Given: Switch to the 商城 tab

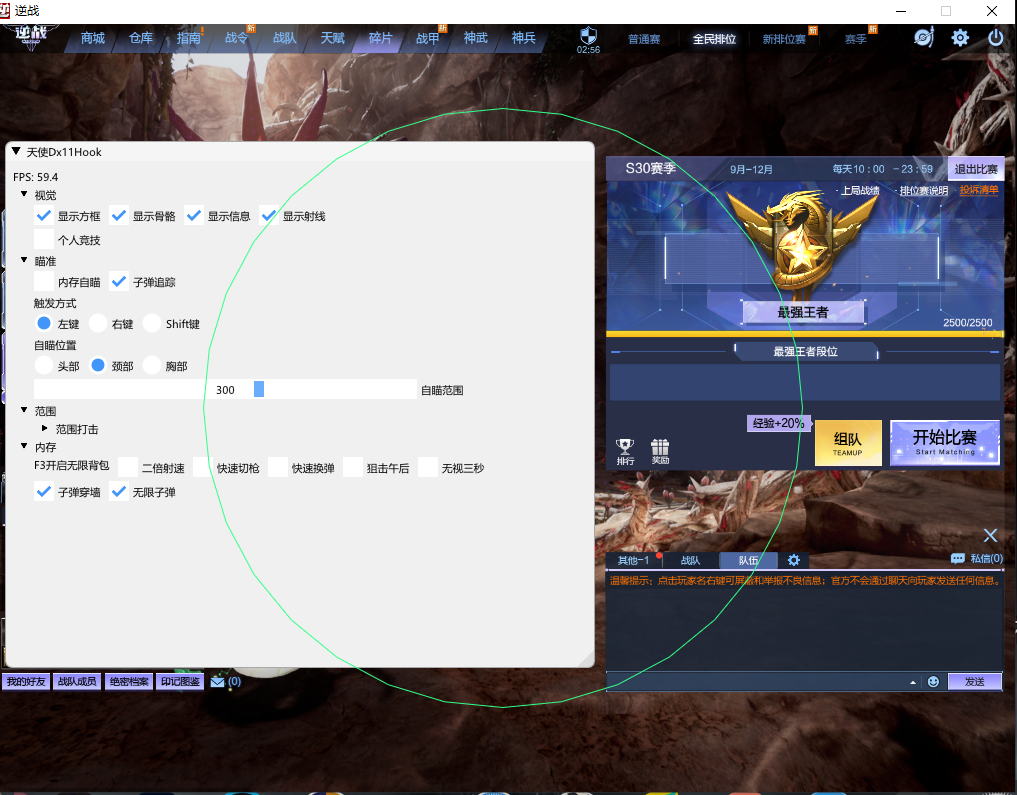Looking at the screenshot, I should click(92, 39).
